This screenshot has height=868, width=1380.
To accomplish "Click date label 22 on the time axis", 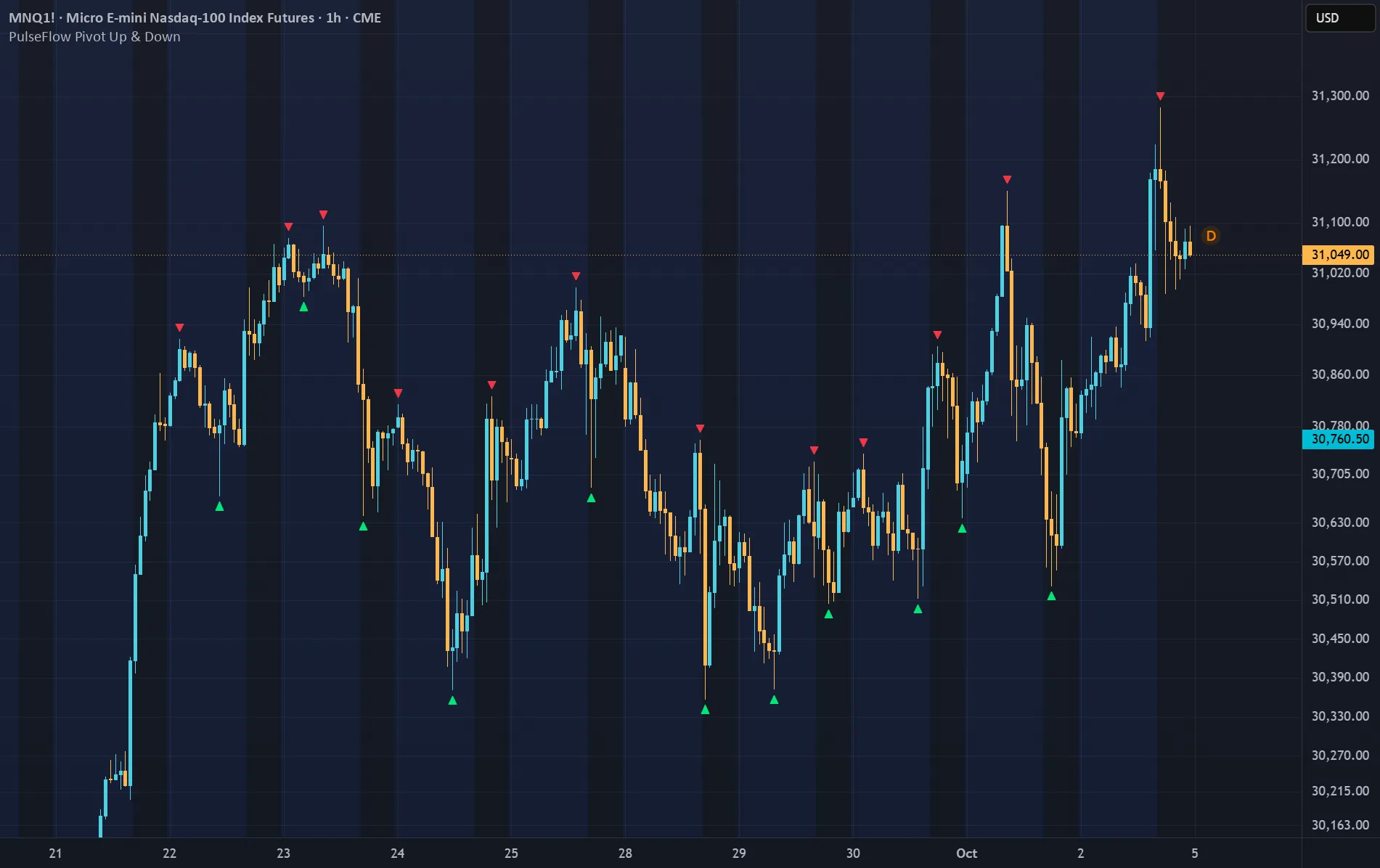I will click(169, 853).
